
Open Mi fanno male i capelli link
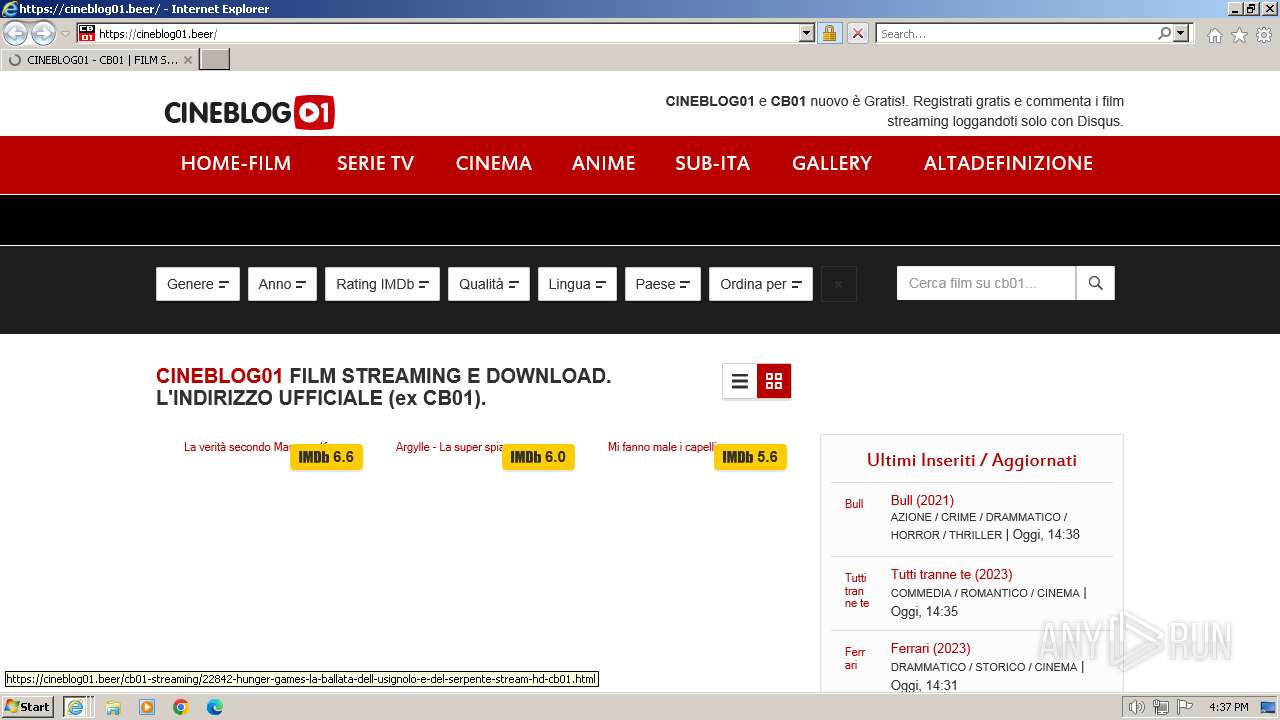coord(663,447)
